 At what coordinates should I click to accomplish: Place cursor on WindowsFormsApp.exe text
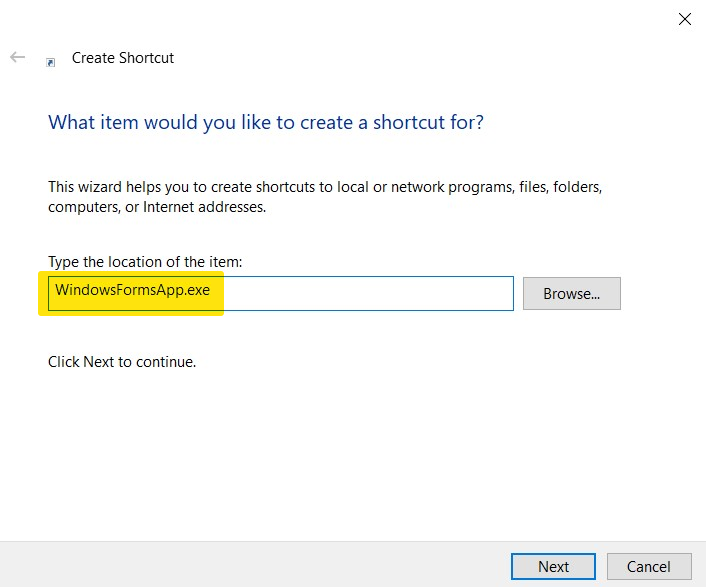click(x=132, y=290)
